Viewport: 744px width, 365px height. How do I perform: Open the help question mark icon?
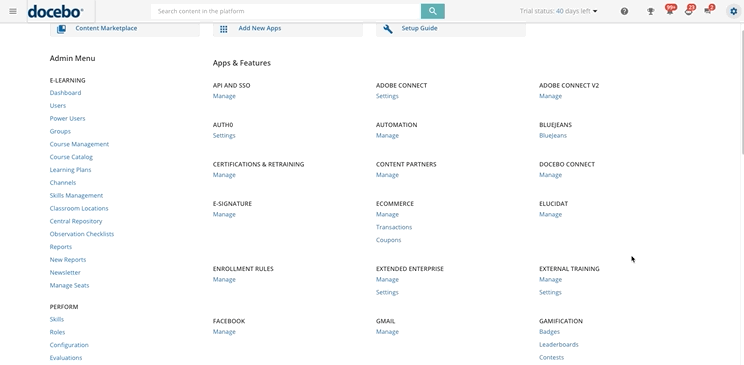(x=624, y=11)
